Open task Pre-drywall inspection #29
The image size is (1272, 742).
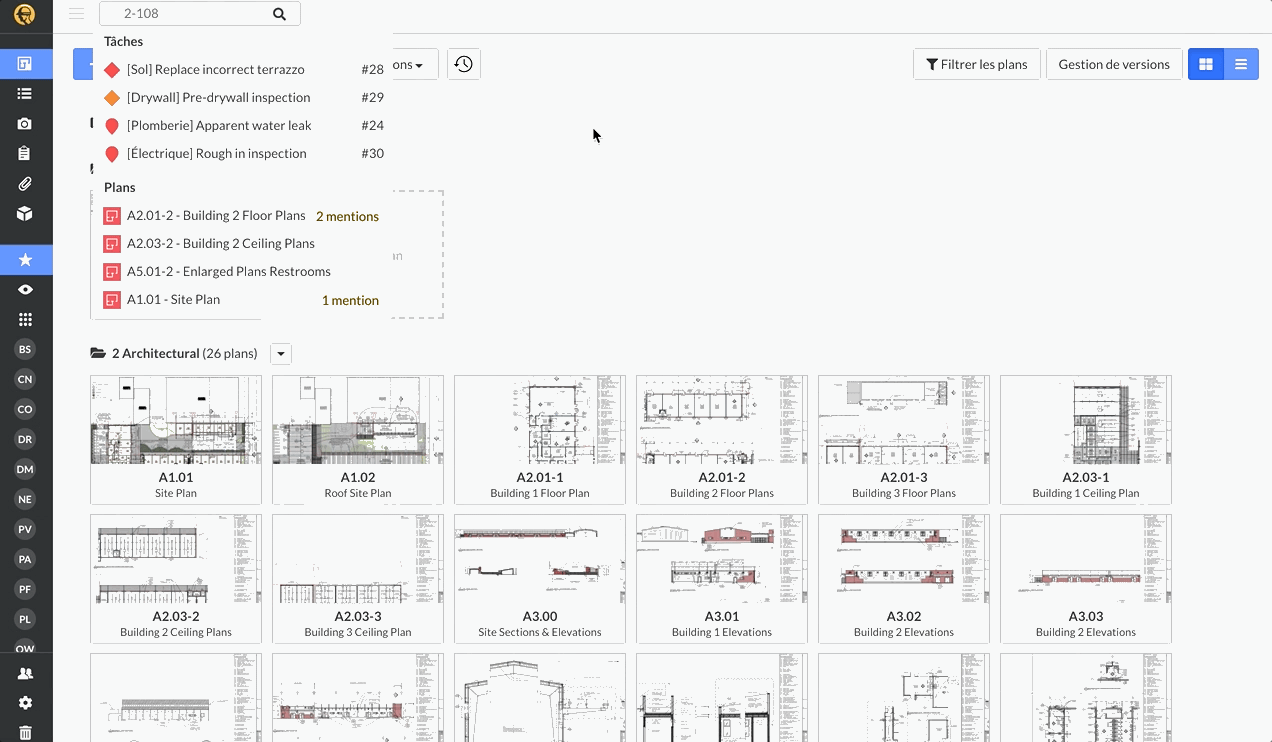pos(244,98)
